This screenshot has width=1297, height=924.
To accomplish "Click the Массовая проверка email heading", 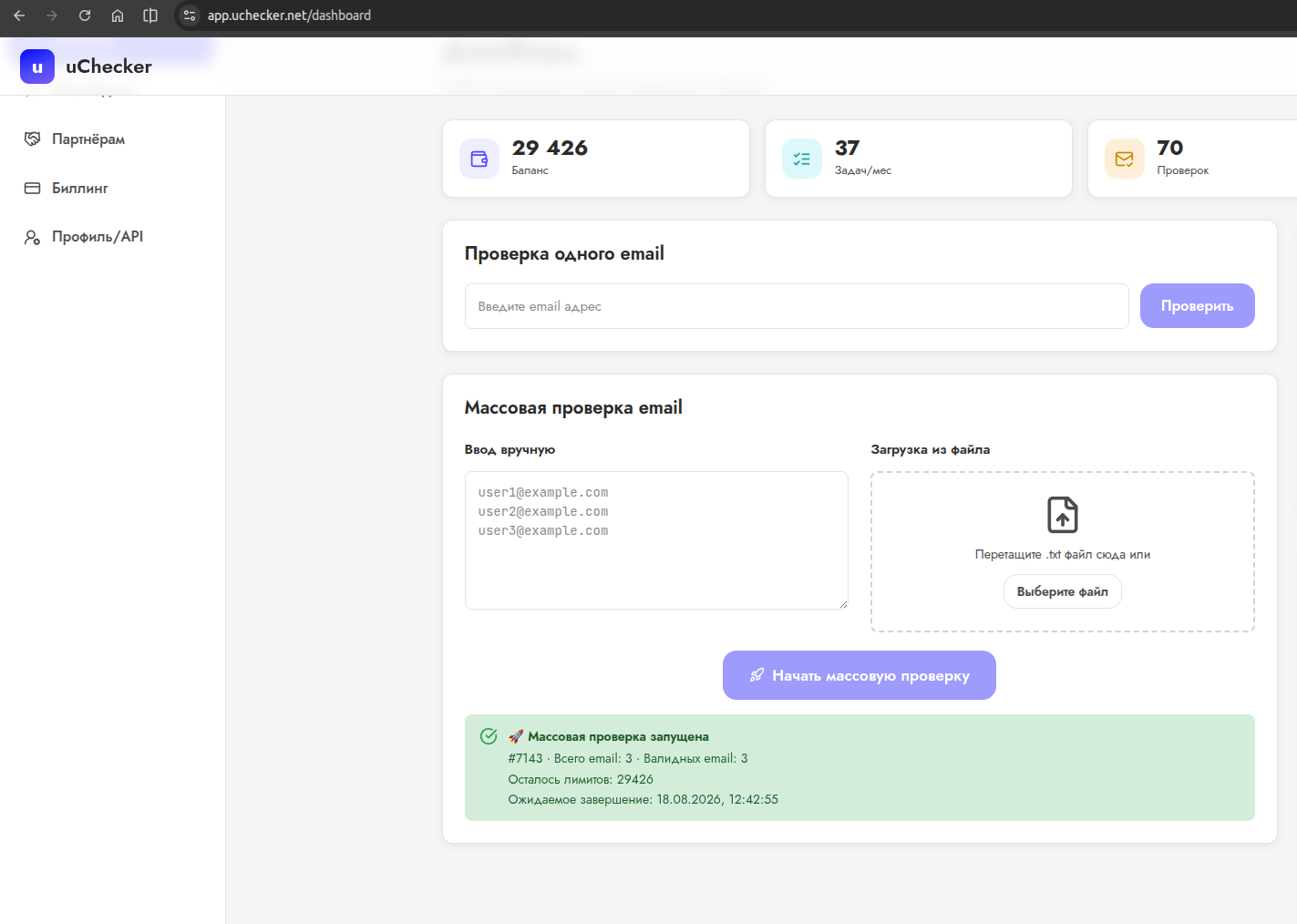I will click(x=573, y=407).
